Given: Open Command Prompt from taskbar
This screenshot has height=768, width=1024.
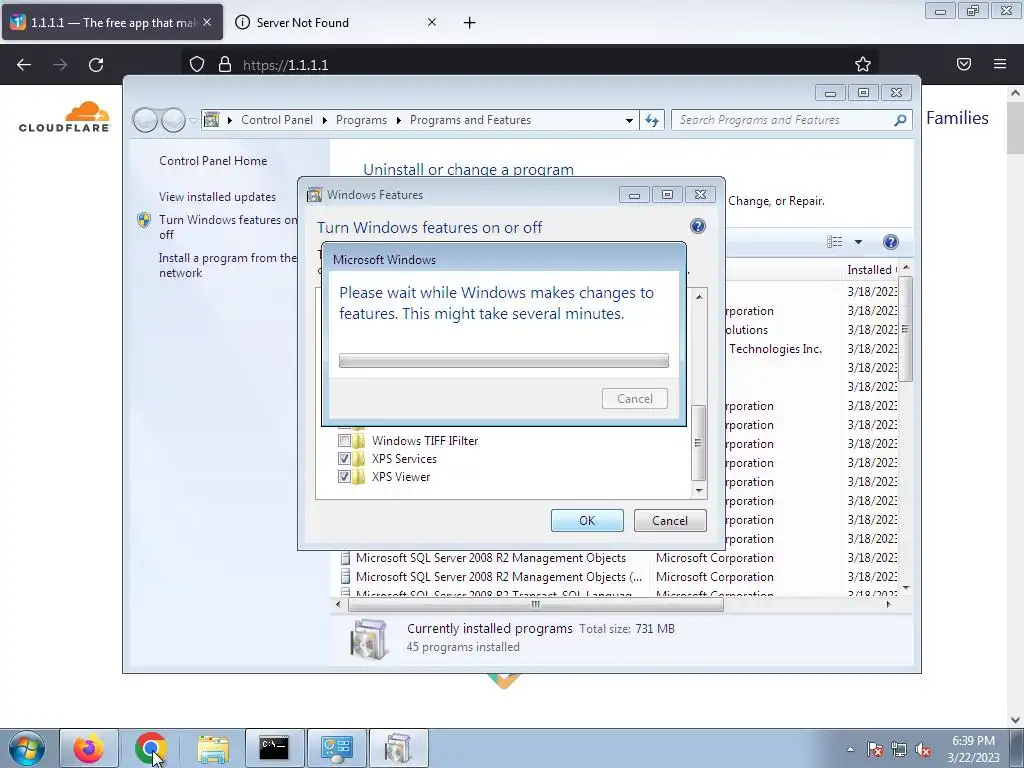Looking at the screenshot, I should [x=274, y=748].
